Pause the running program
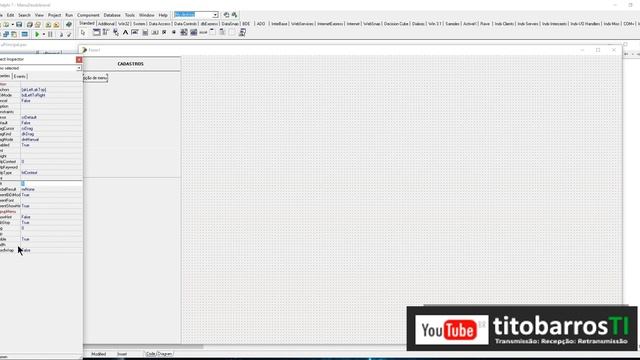The height and width of the screenshot is (360, 640). coord(50,35)
